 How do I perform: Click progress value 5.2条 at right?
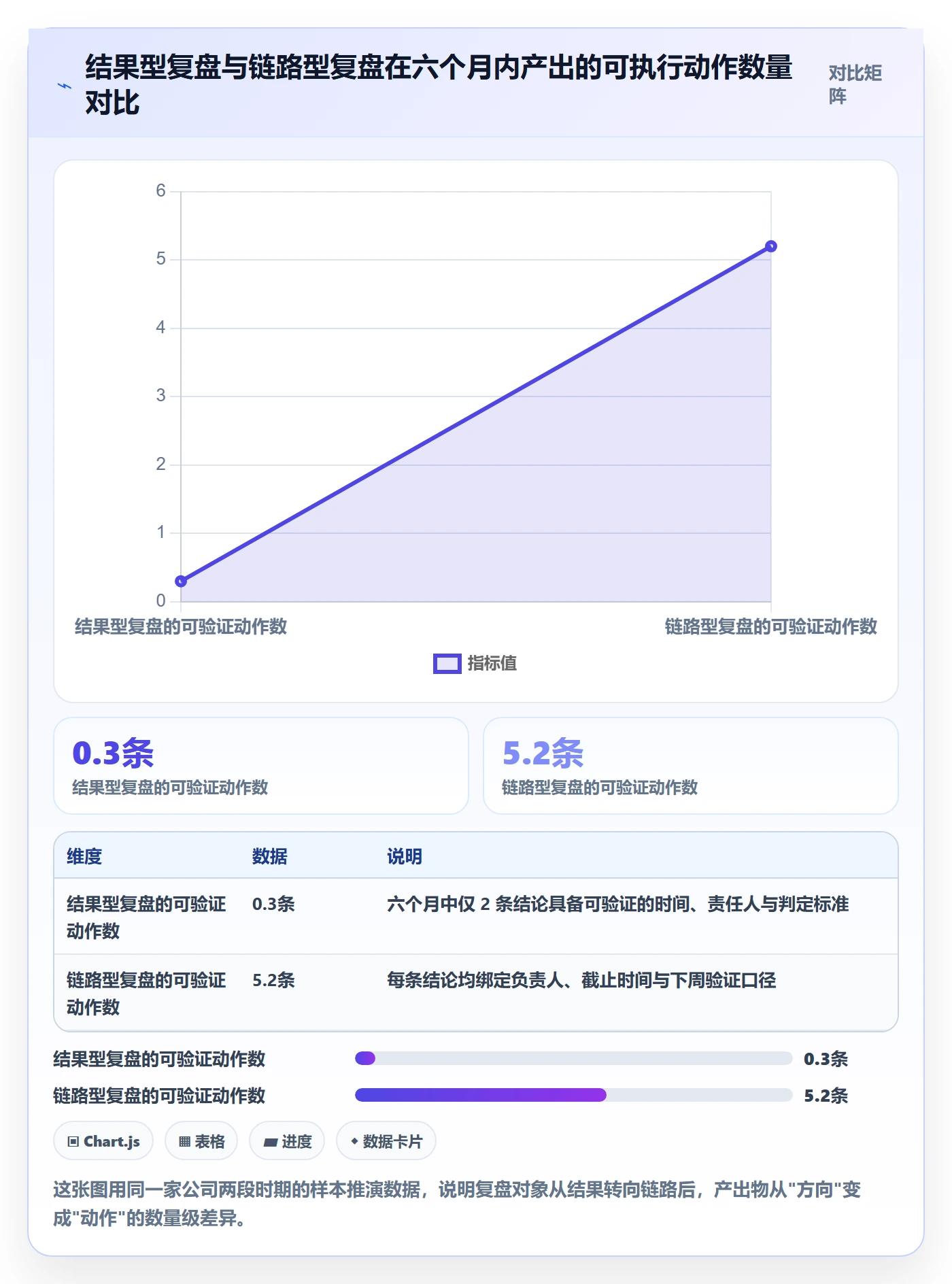point(826,1096)
